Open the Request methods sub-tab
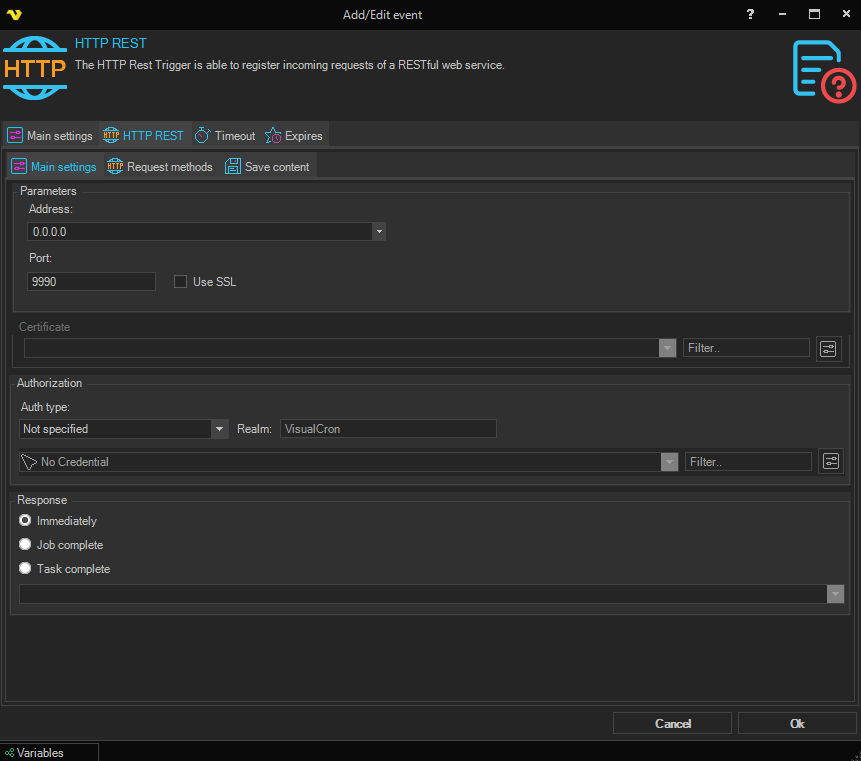Viewport: 861px width, 761px height. click(160, 167)
